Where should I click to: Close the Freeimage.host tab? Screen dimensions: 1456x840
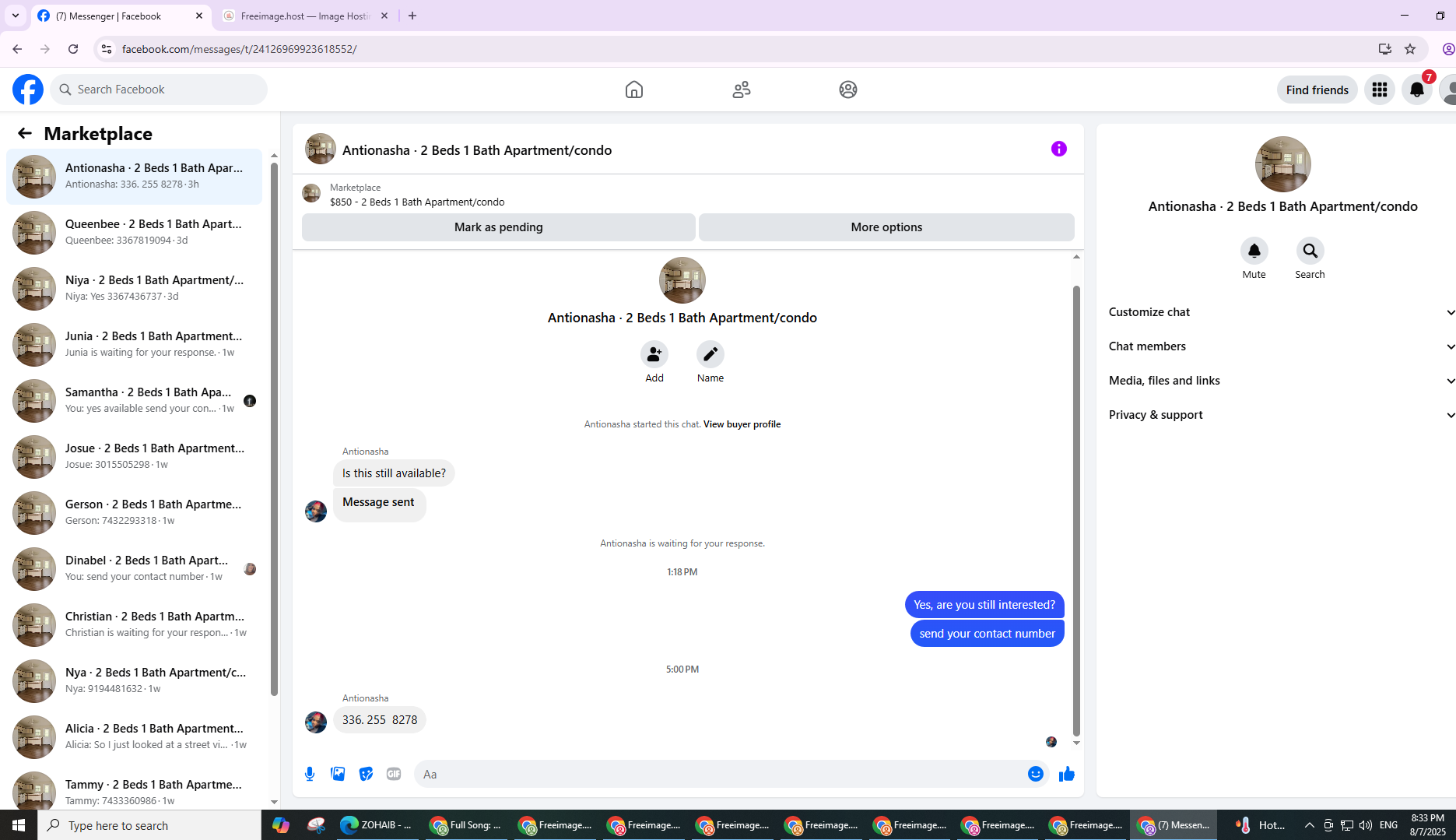coord(384,16)
